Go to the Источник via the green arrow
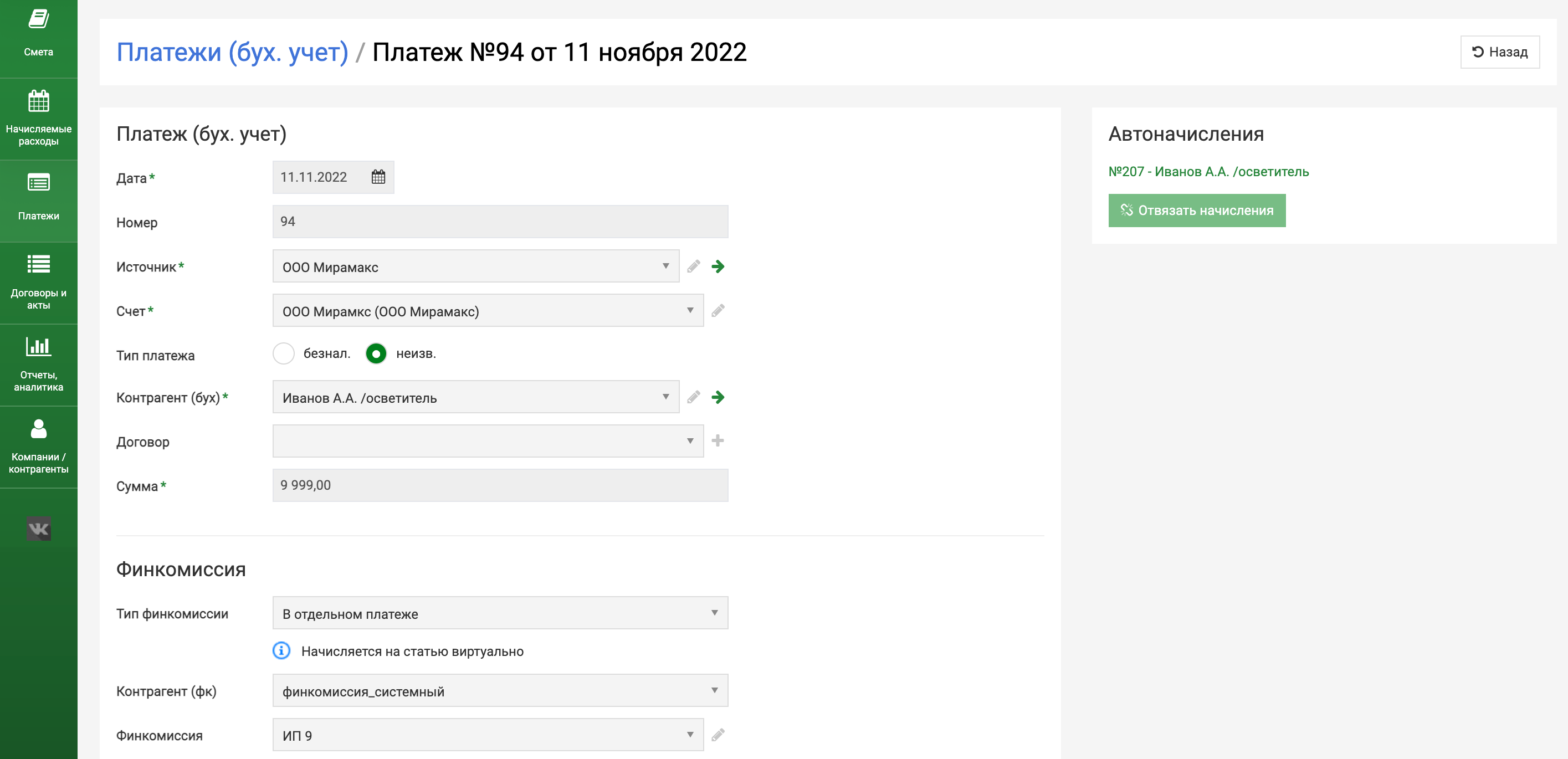 point(718,266)
